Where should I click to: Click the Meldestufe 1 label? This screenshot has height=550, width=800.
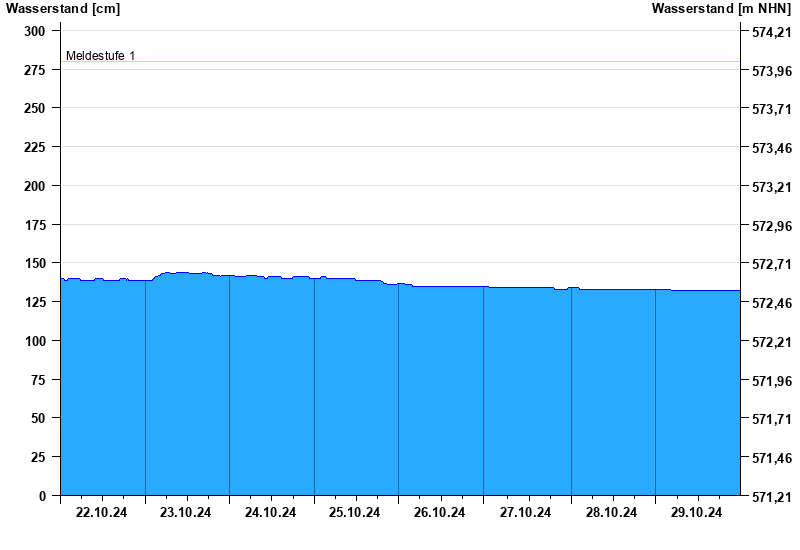pyautogui.click(x=101, y=56)
